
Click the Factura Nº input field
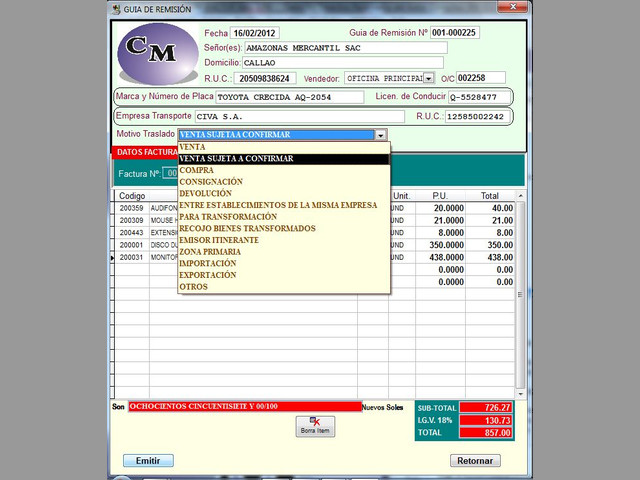coord(170,173)
